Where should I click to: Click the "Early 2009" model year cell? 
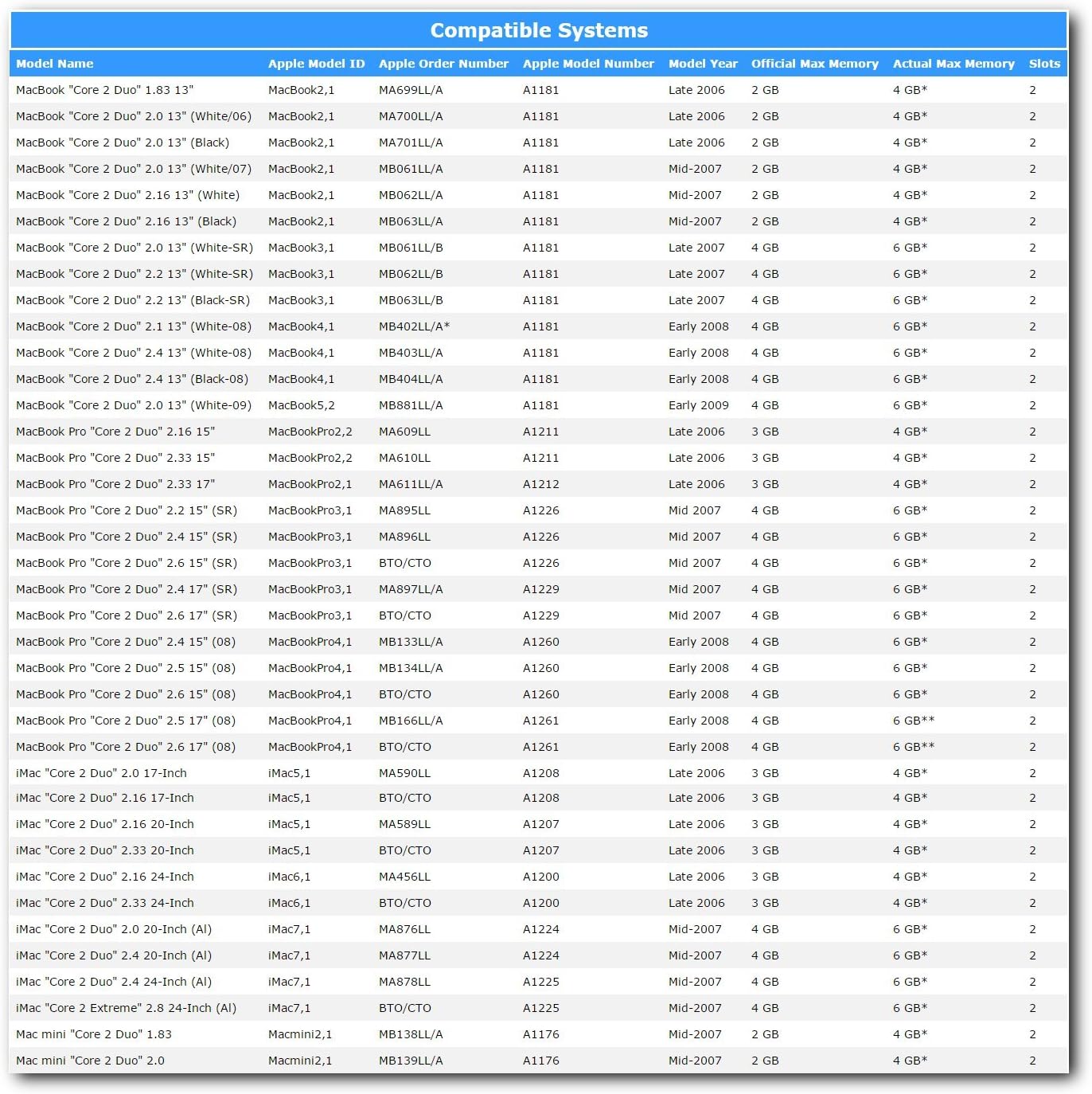click(699, 405)
